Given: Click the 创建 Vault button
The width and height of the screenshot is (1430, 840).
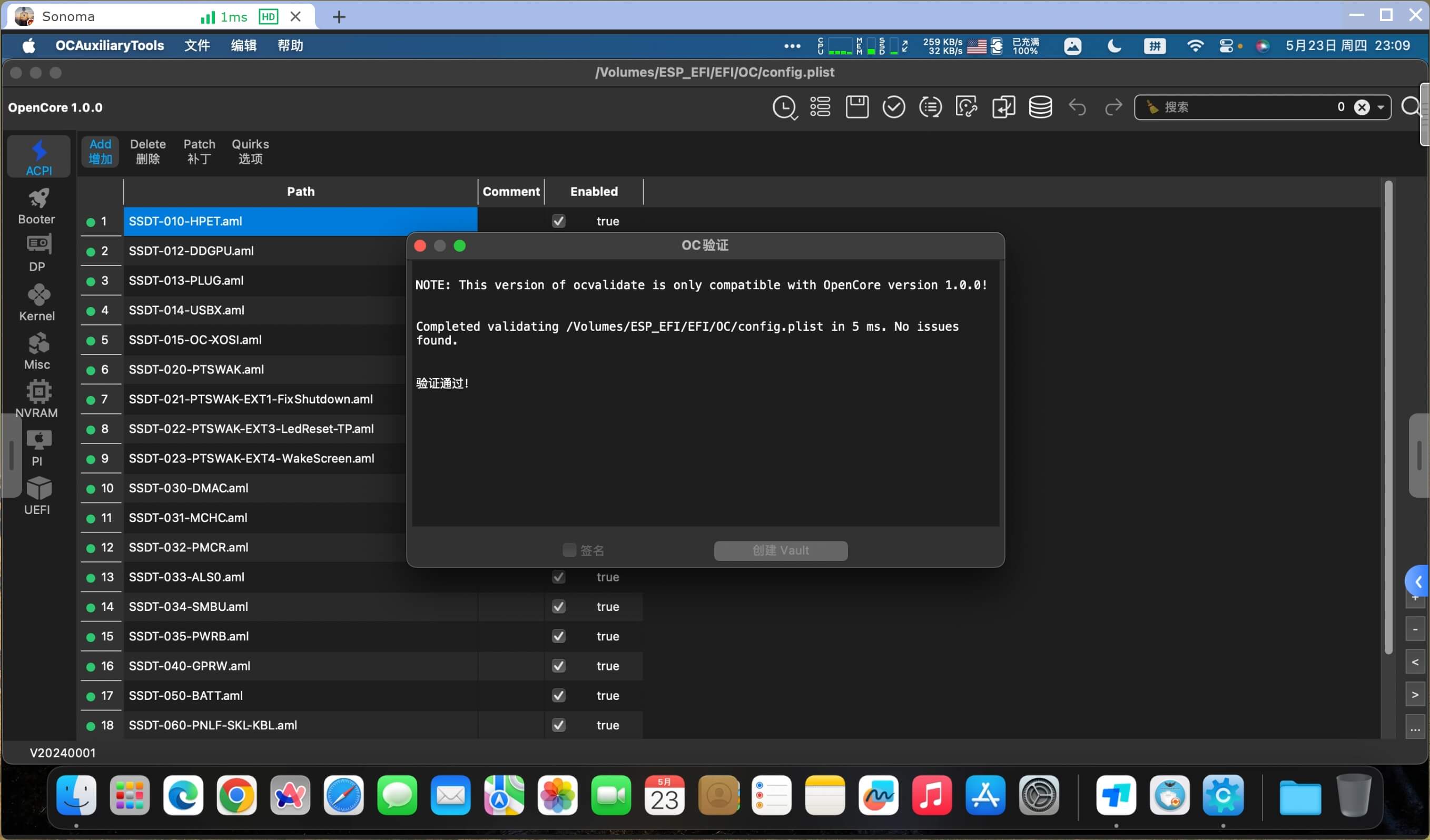Looking at the screenshot, I should tap(781, 550).
